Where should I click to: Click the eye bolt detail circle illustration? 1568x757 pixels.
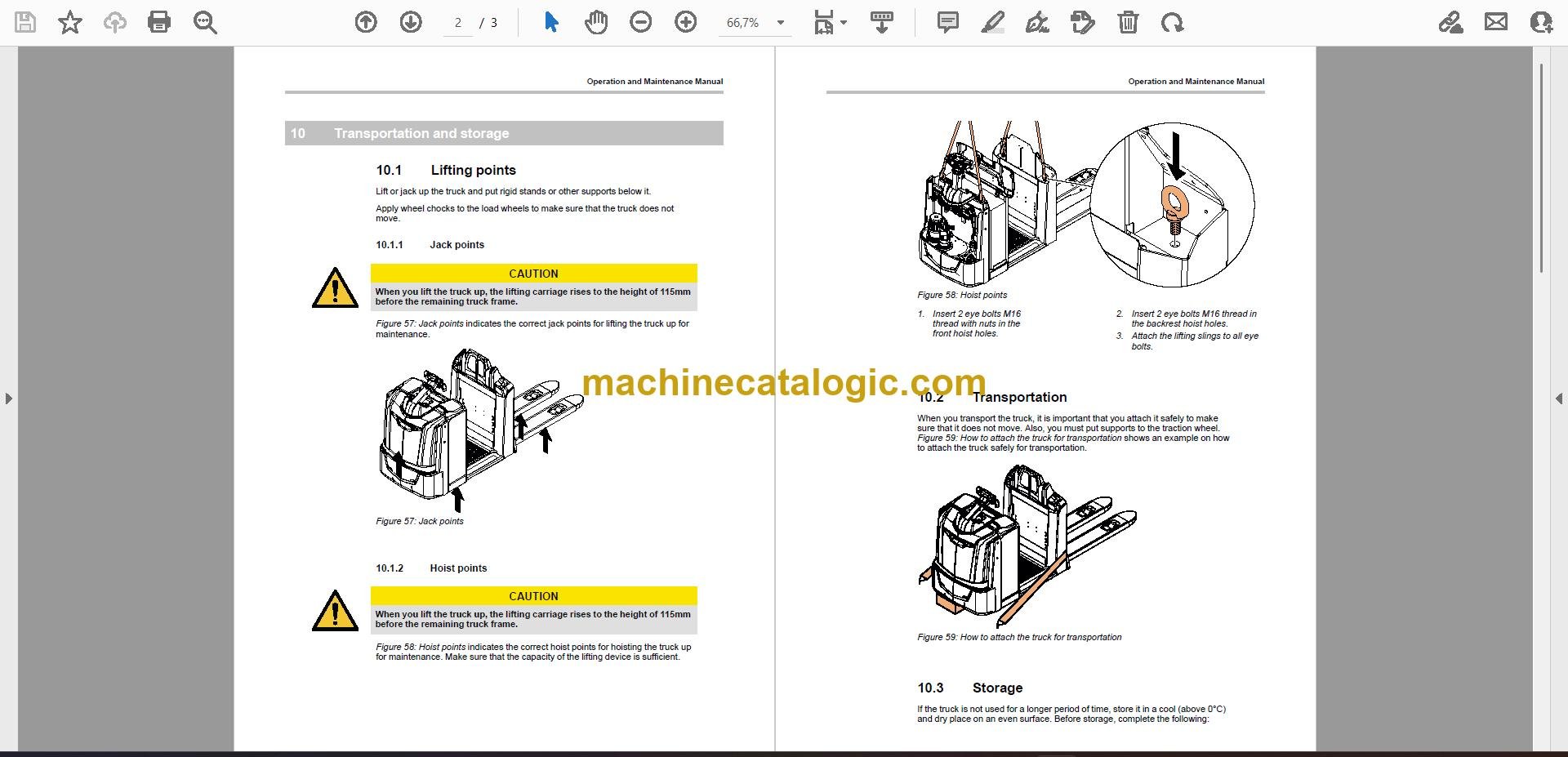click(1173, 205)
